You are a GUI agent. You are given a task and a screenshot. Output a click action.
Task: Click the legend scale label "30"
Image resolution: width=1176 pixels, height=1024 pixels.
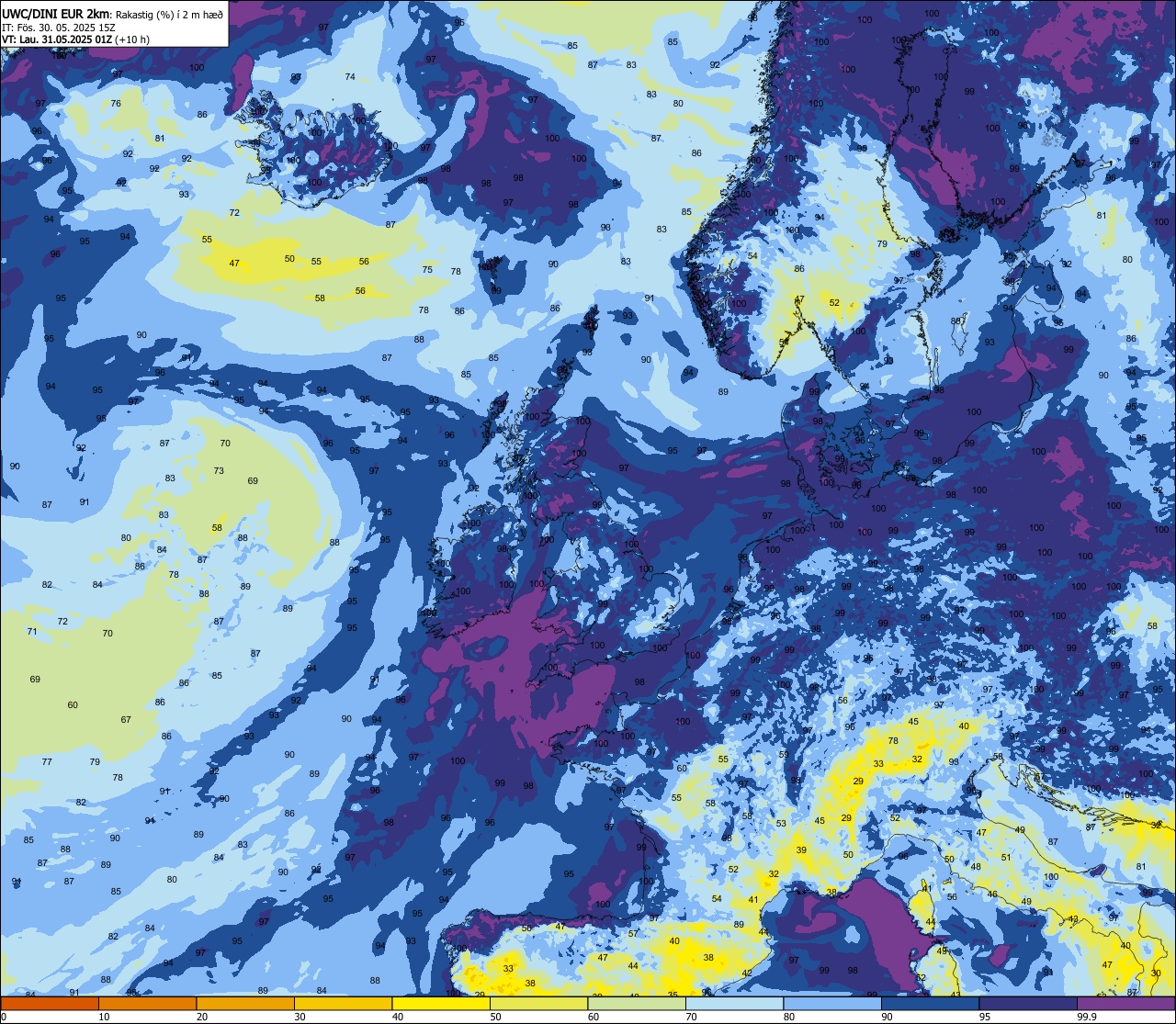pyautogui.click(x=300, y=1017)
